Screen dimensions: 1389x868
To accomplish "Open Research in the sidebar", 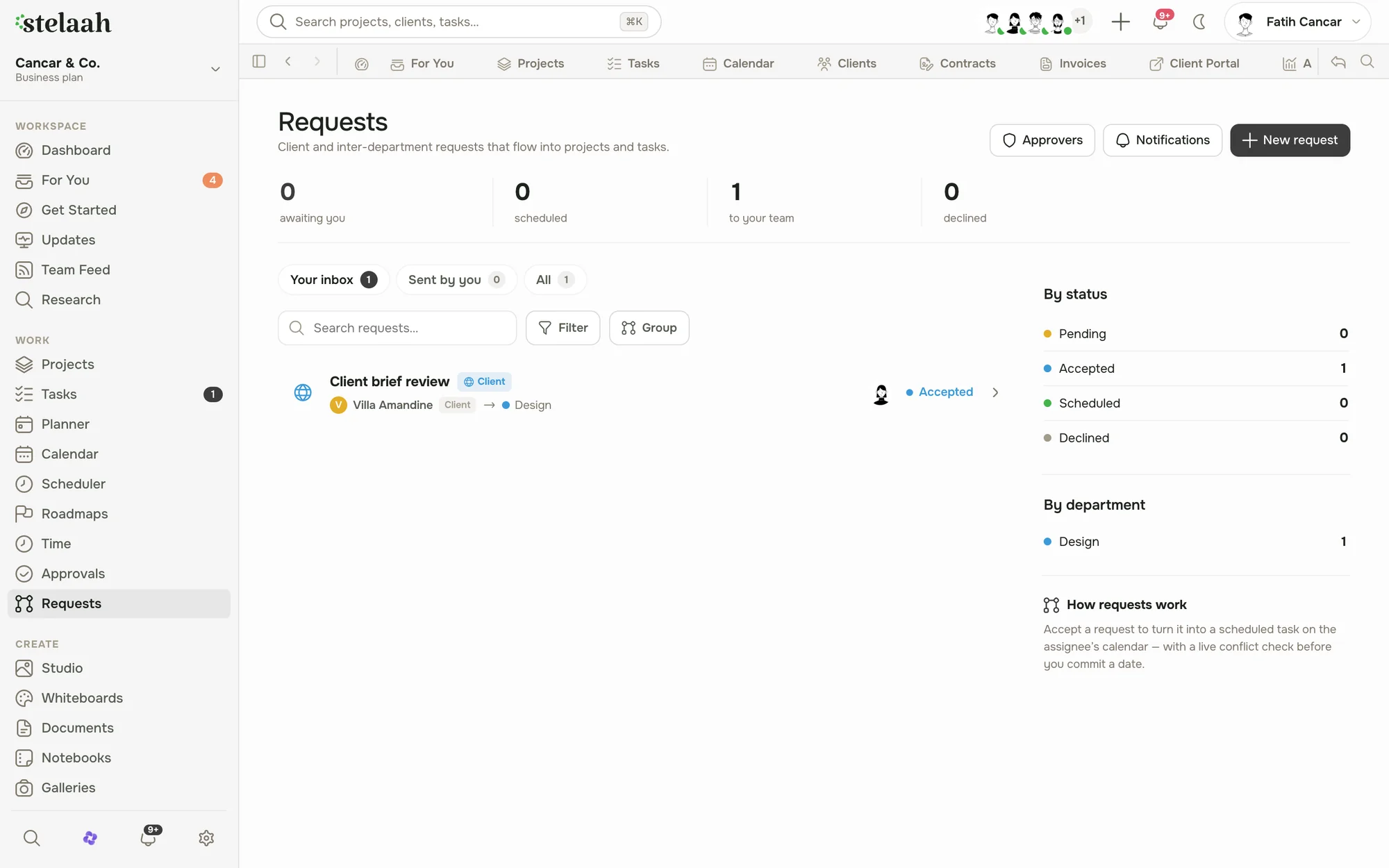I will (x=119, y=299).
